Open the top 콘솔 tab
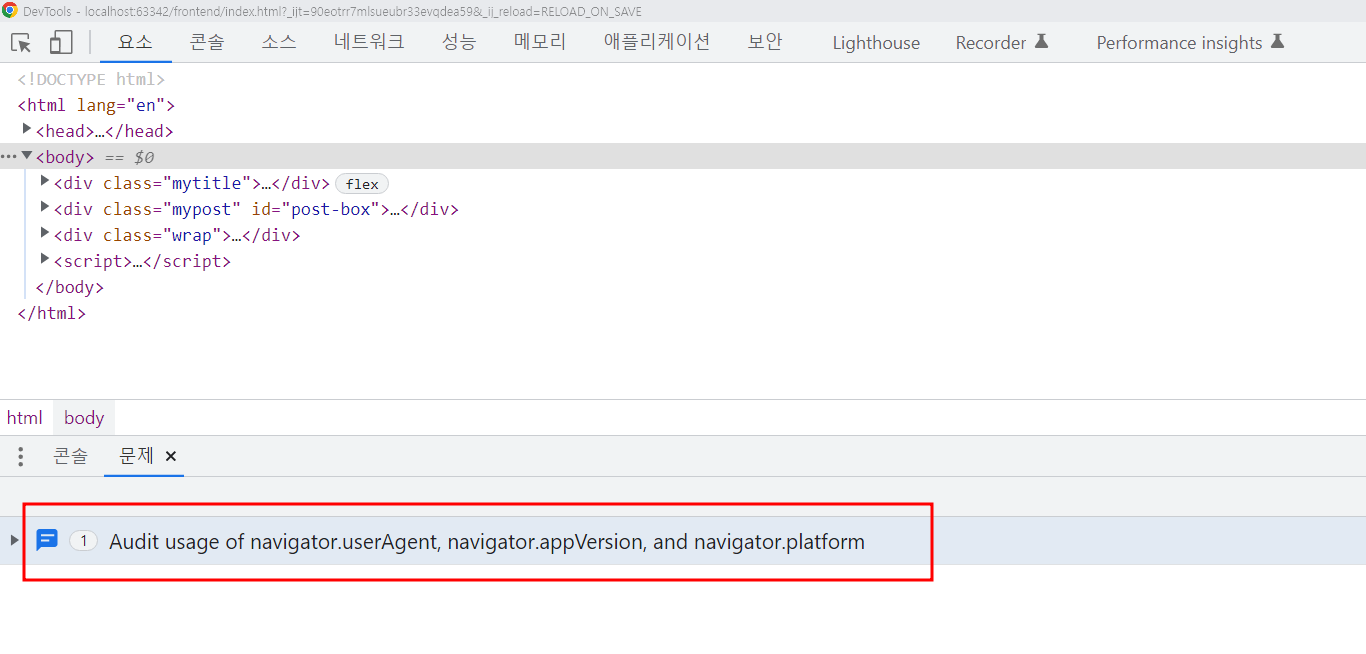This screenshot has height=654, width=1366. point(207,42)
